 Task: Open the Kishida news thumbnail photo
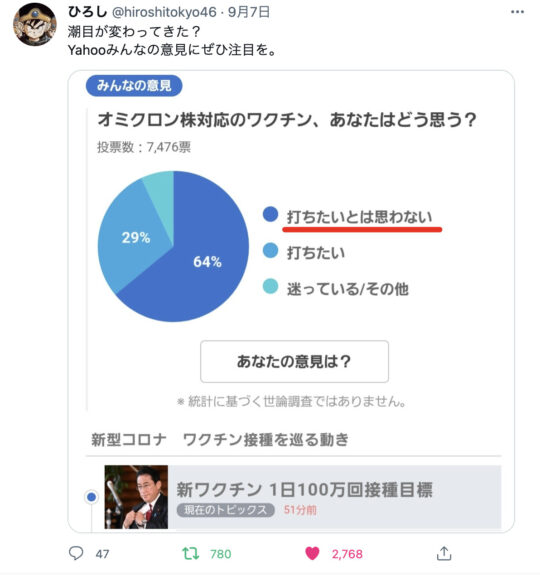coord(136,497)
